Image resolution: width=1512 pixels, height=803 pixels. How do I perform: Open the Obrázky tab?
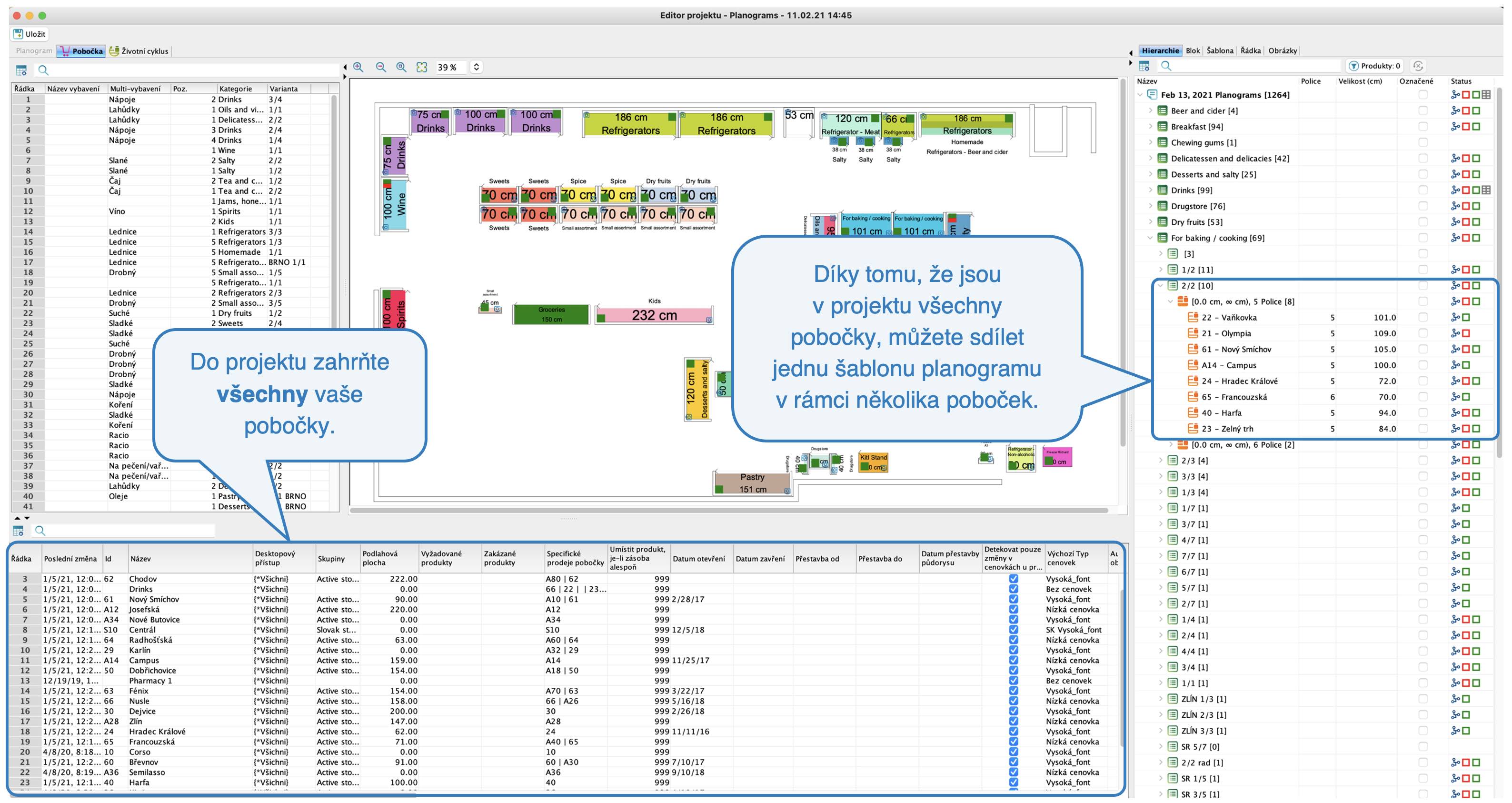point(1283,50)
